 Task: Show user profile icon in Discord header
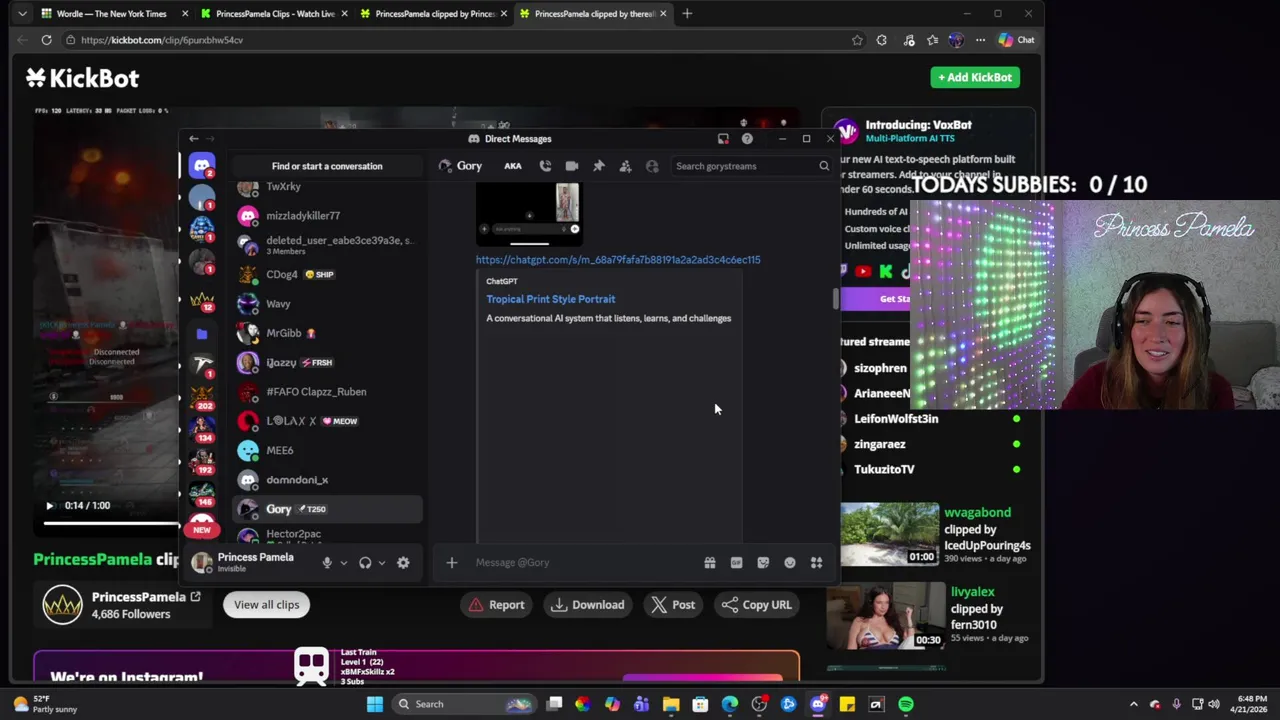coord(652,166)
